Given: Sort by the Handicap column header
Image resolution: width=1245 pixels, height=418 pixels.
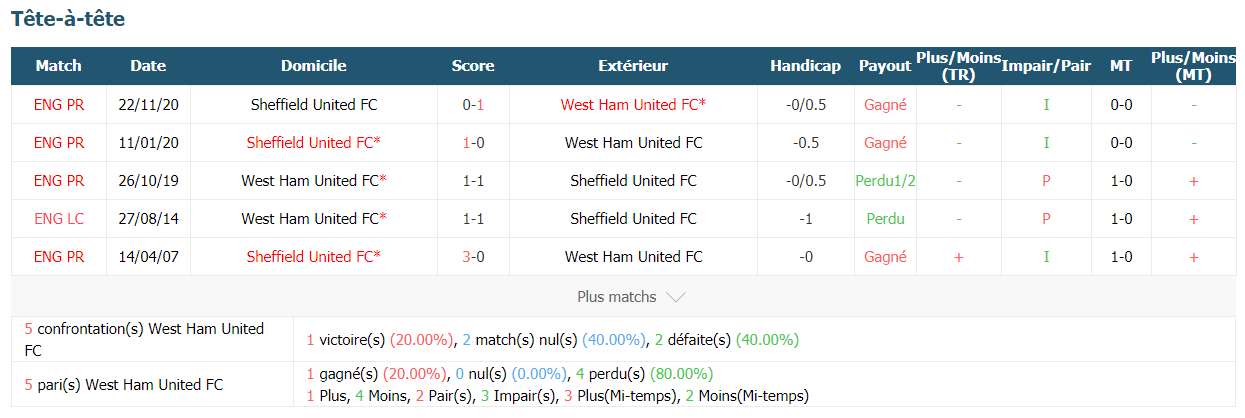Looking at the screenshot, I should click(805, 66).
